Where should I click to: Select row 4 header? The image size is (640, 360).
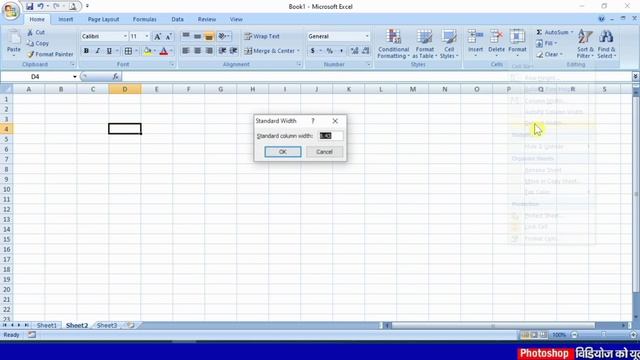point(6,129)
